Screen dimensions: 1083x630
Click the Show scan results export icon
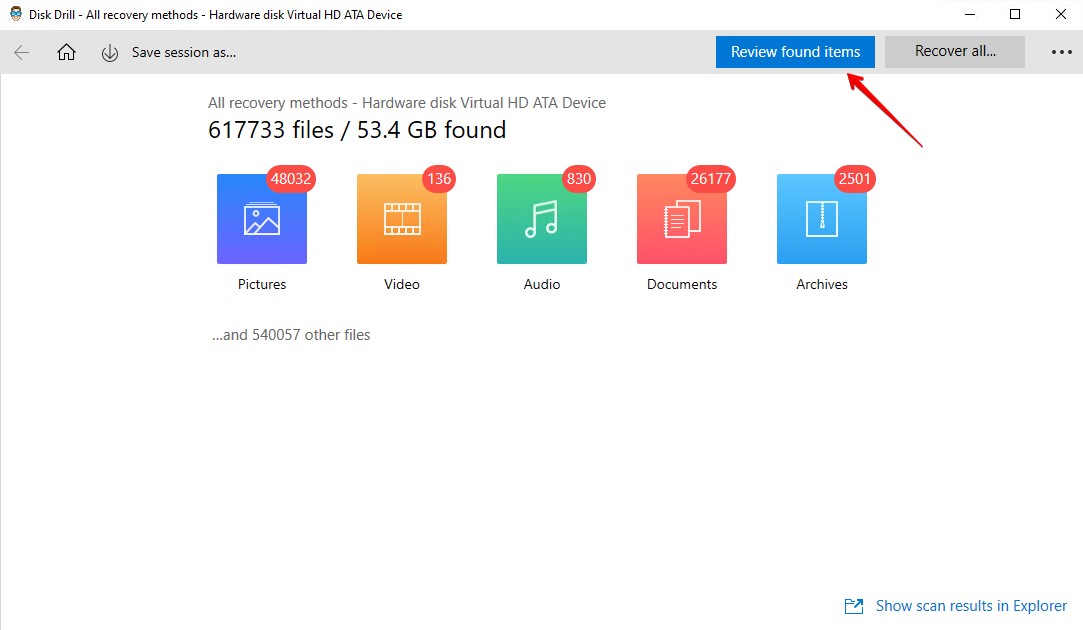(x=854, y=606)
